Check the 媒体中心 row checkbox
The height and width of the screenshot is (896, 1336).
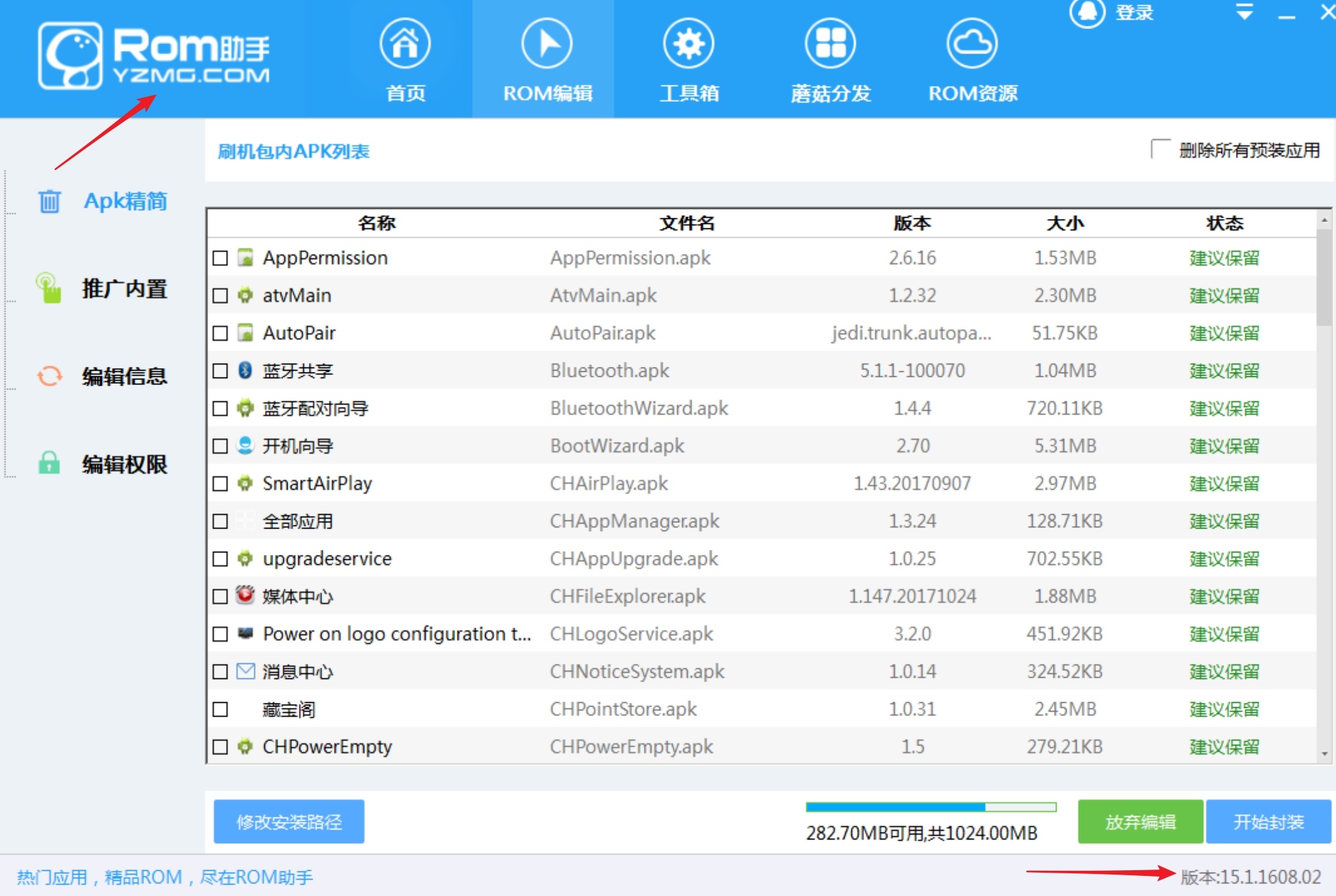pos(220,596)
